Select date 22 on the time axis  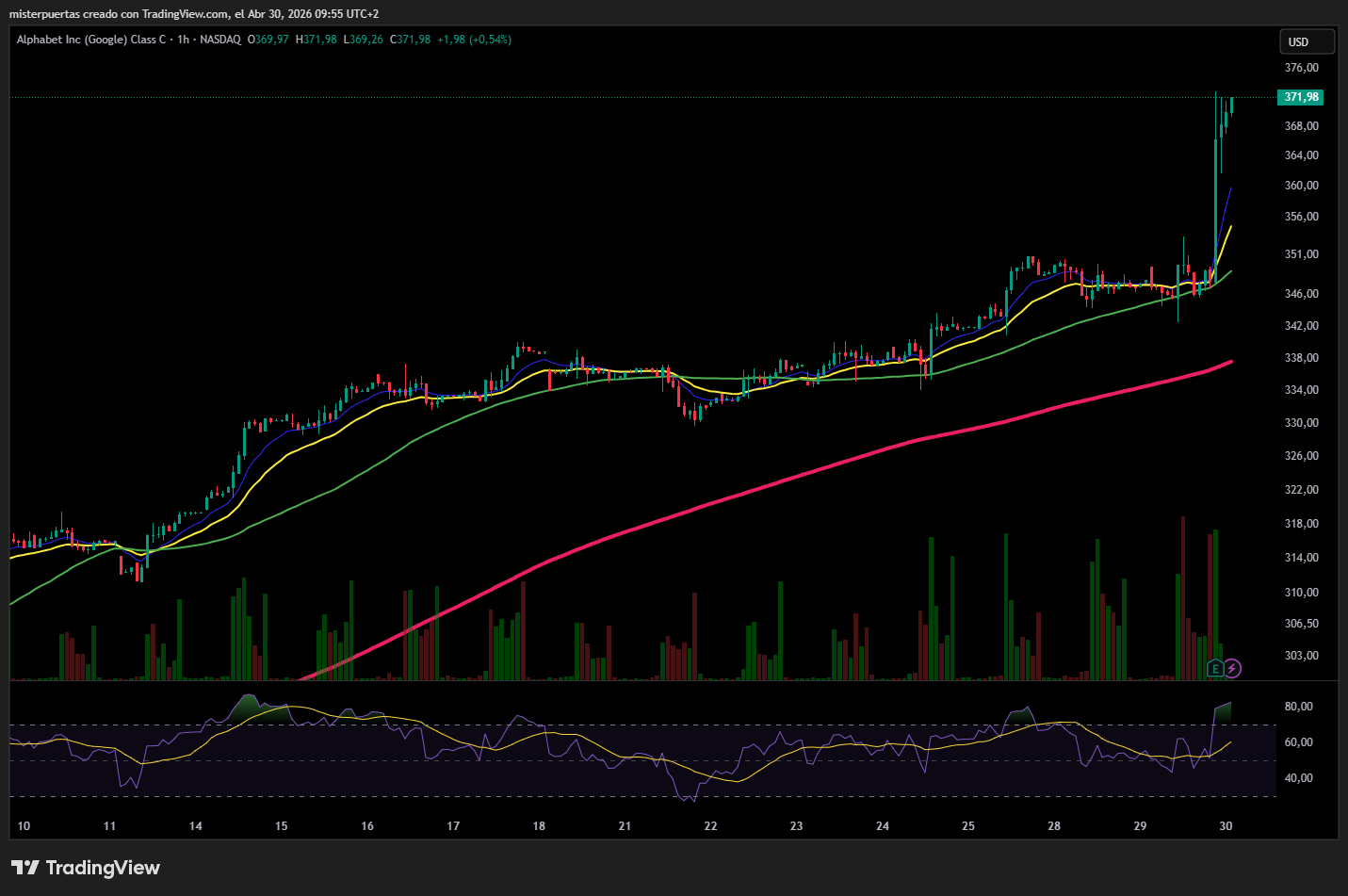[x=710, y=826]
